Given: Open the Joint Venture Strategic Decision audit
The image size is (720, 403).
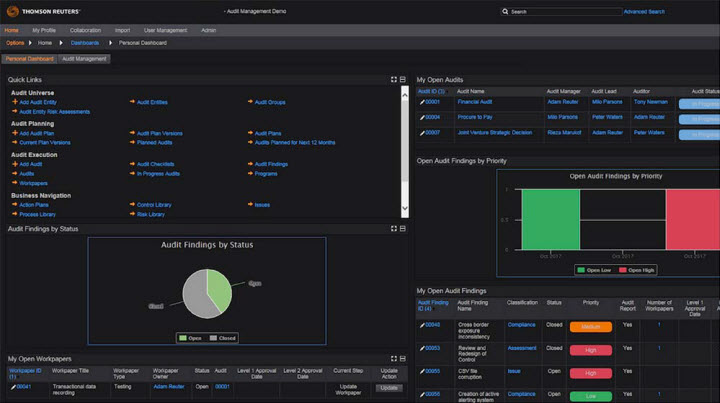Looking at the screenshot, I should 495,133.
